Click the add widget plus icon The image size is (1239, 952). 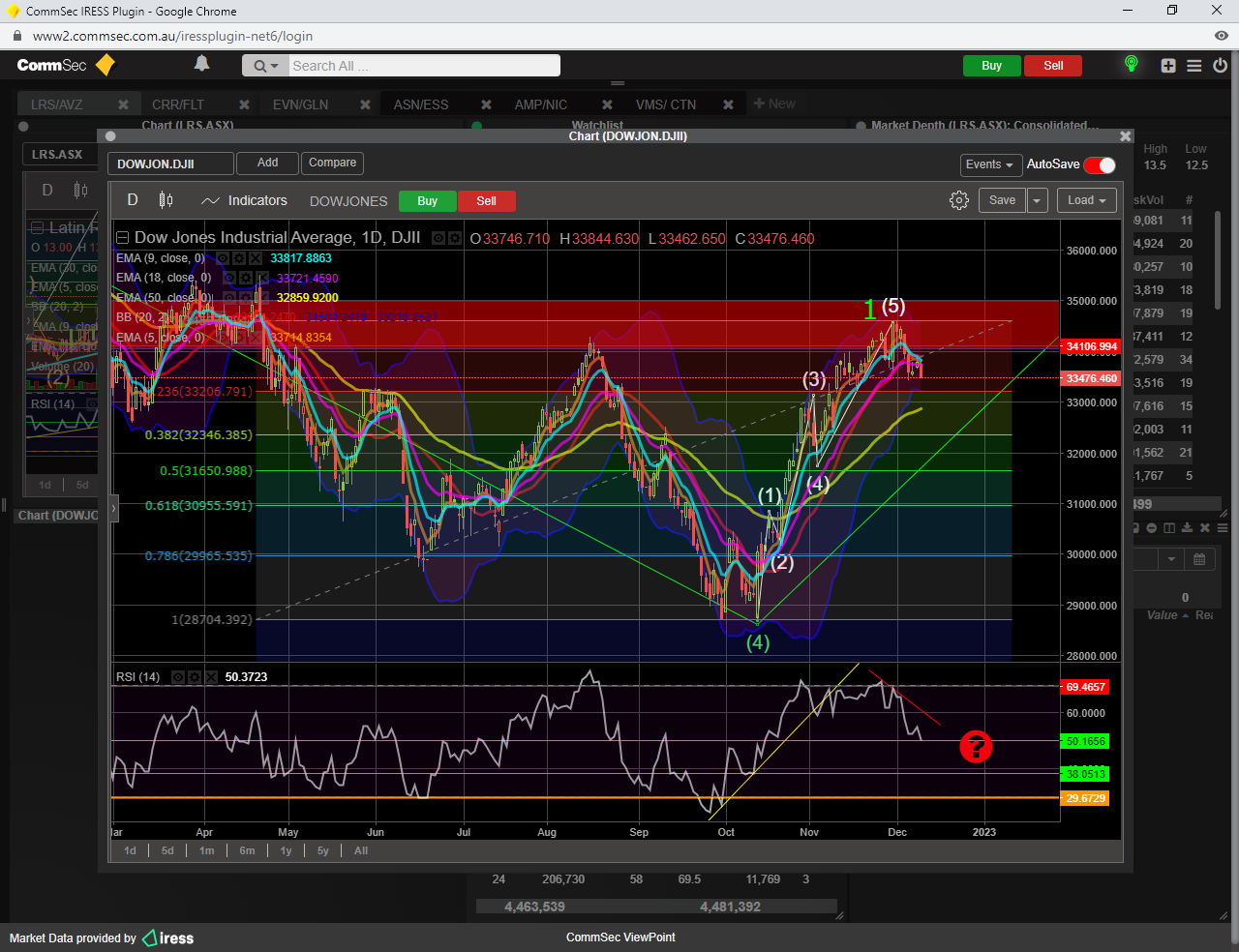point(1168,66)
